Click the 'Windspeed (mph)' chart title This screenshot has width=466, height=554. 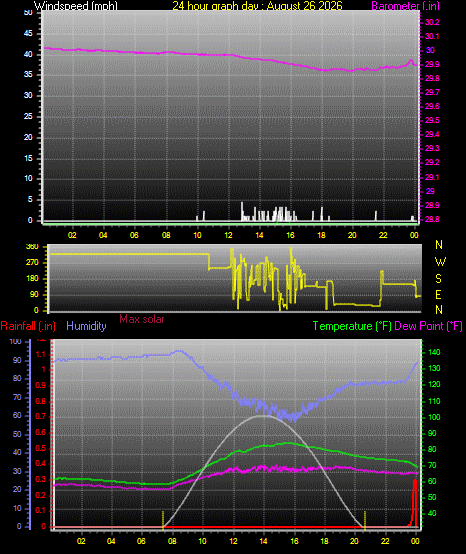coord(75,6)
